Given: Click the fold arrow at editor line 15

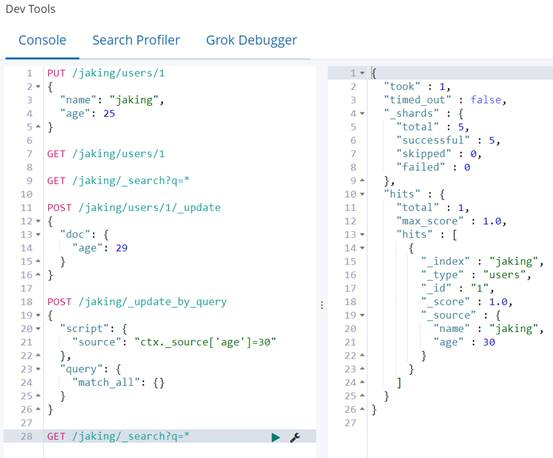Looking at the screenshot, I should [38, 261].
